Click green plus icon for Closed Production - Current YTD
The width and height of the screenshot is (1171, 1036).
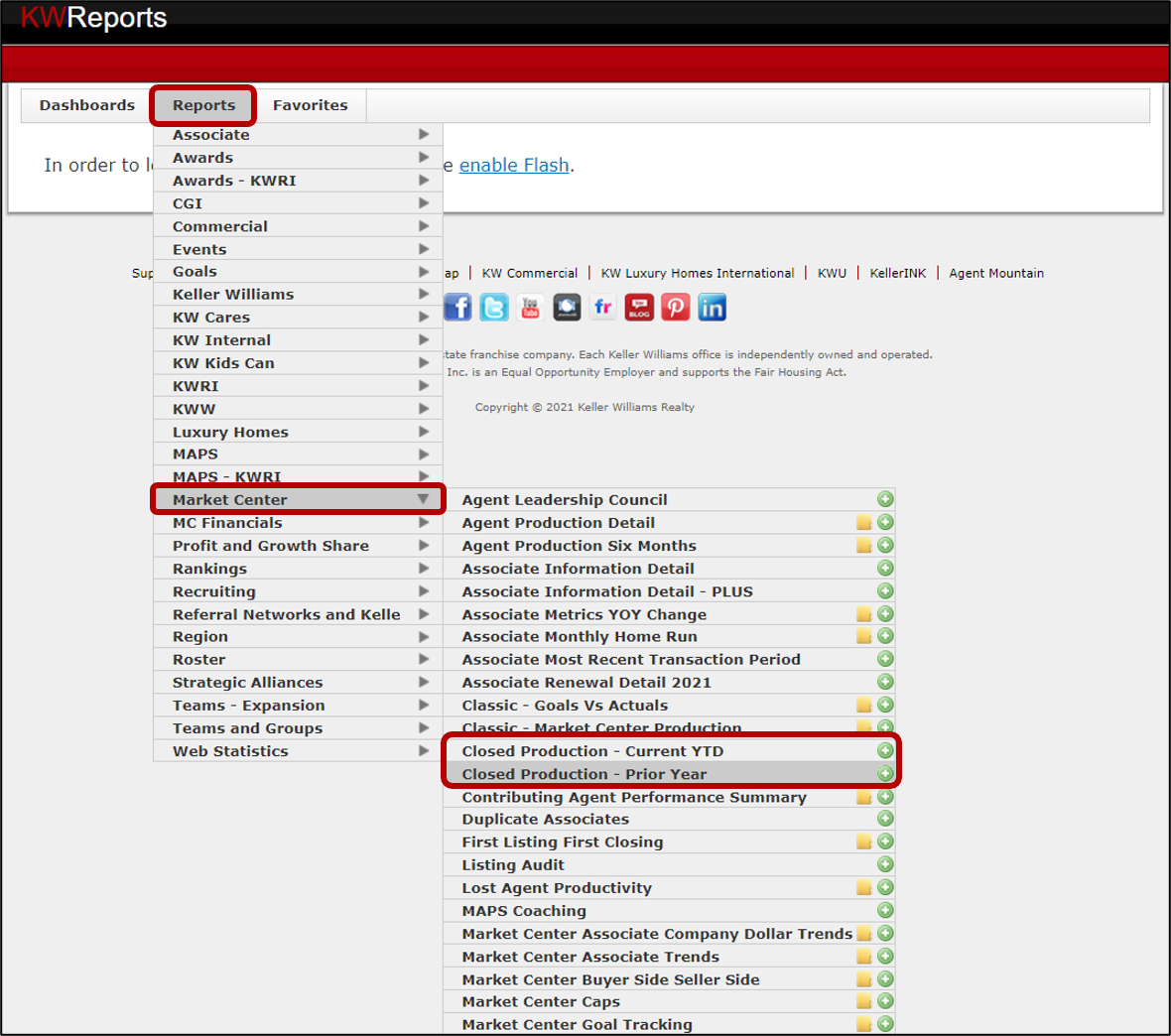tap(885, 750)
